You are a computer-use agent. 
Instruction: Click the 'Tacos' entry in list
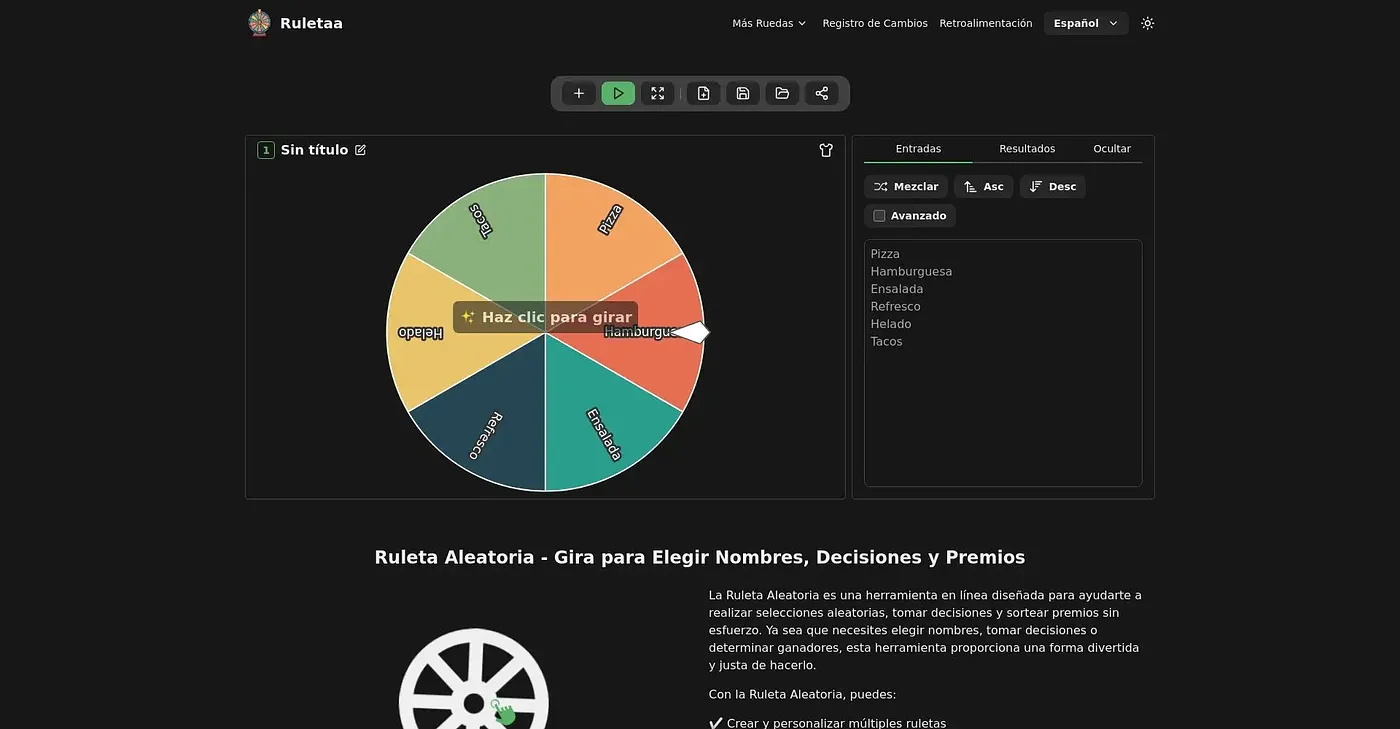click(x=886, y=342)
